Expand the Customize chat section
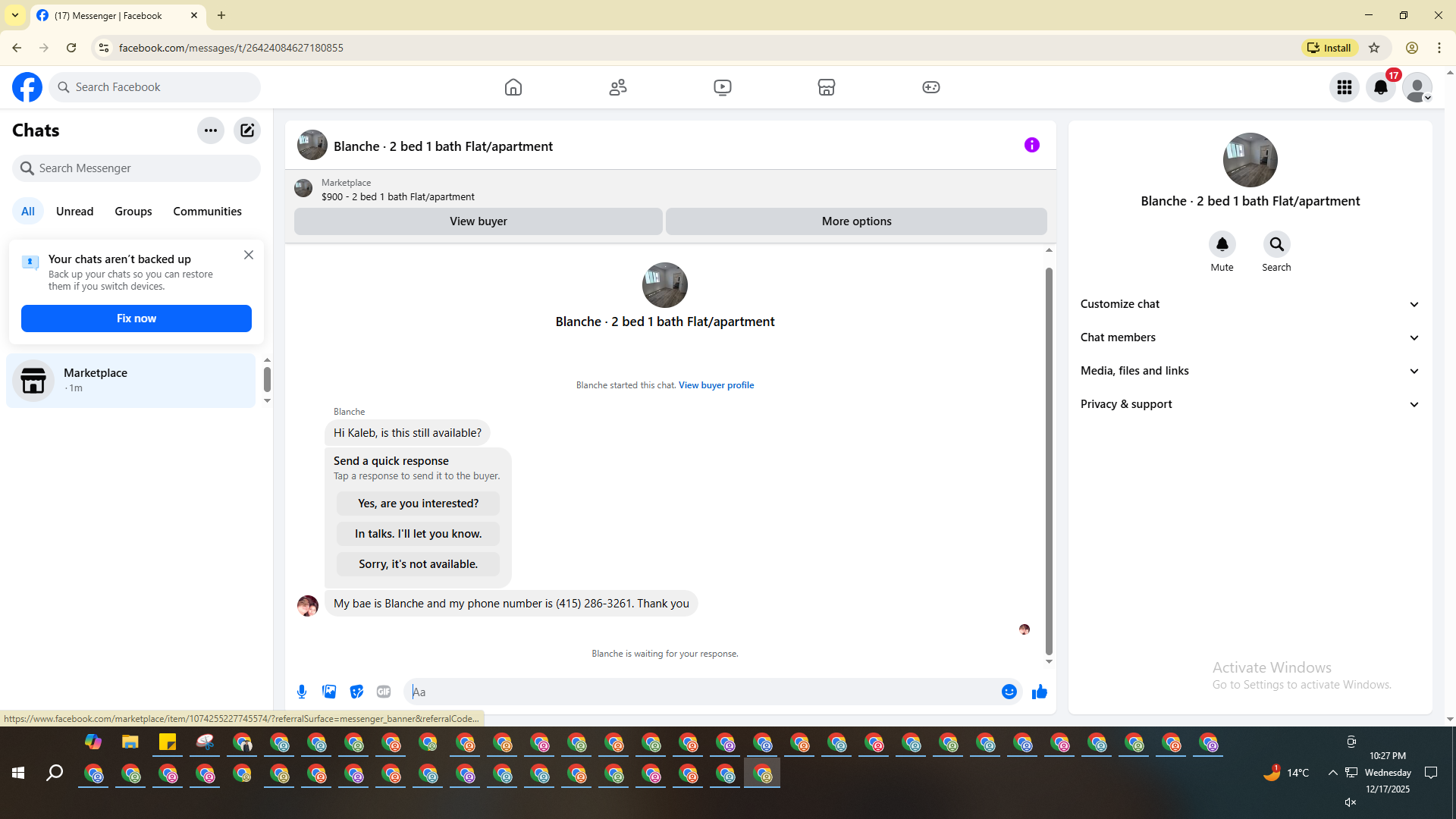The height and width of the screenshot is (819, 1456). [1250, 304]
